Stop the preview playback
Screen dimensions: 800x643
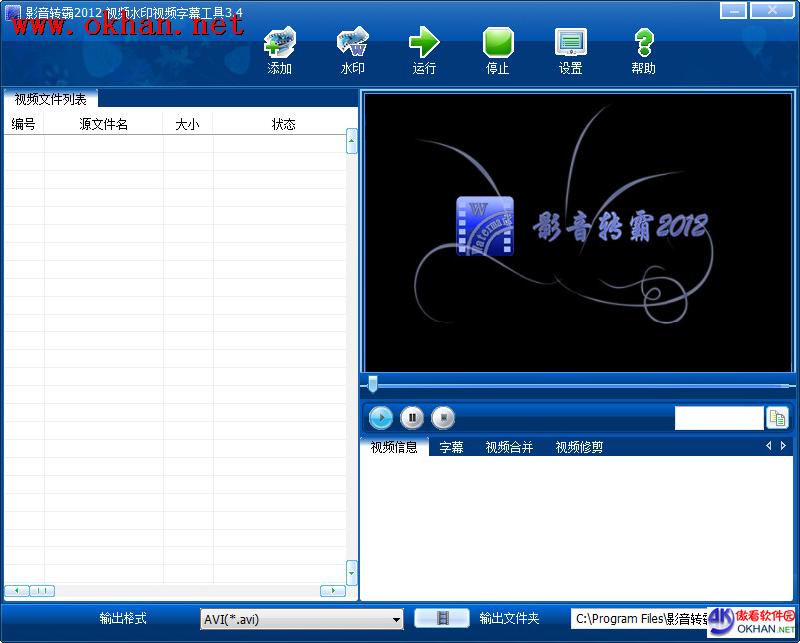click(443, 418)
